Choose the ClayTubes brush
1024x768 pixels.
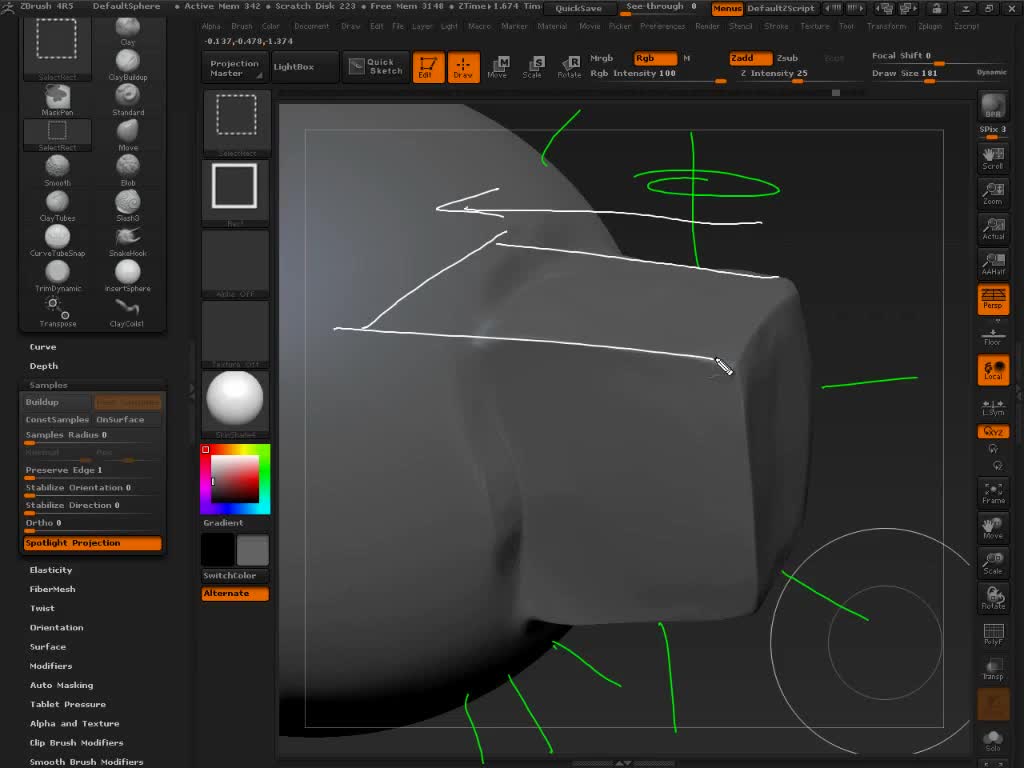(57, 206)
